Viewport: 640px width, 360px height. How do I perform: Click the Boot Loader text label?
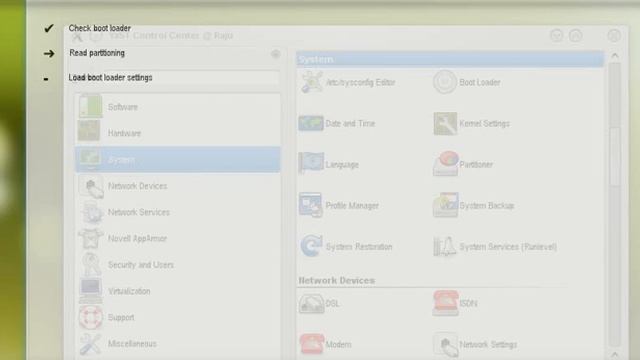pyautogui.click(x=480, y=82)
